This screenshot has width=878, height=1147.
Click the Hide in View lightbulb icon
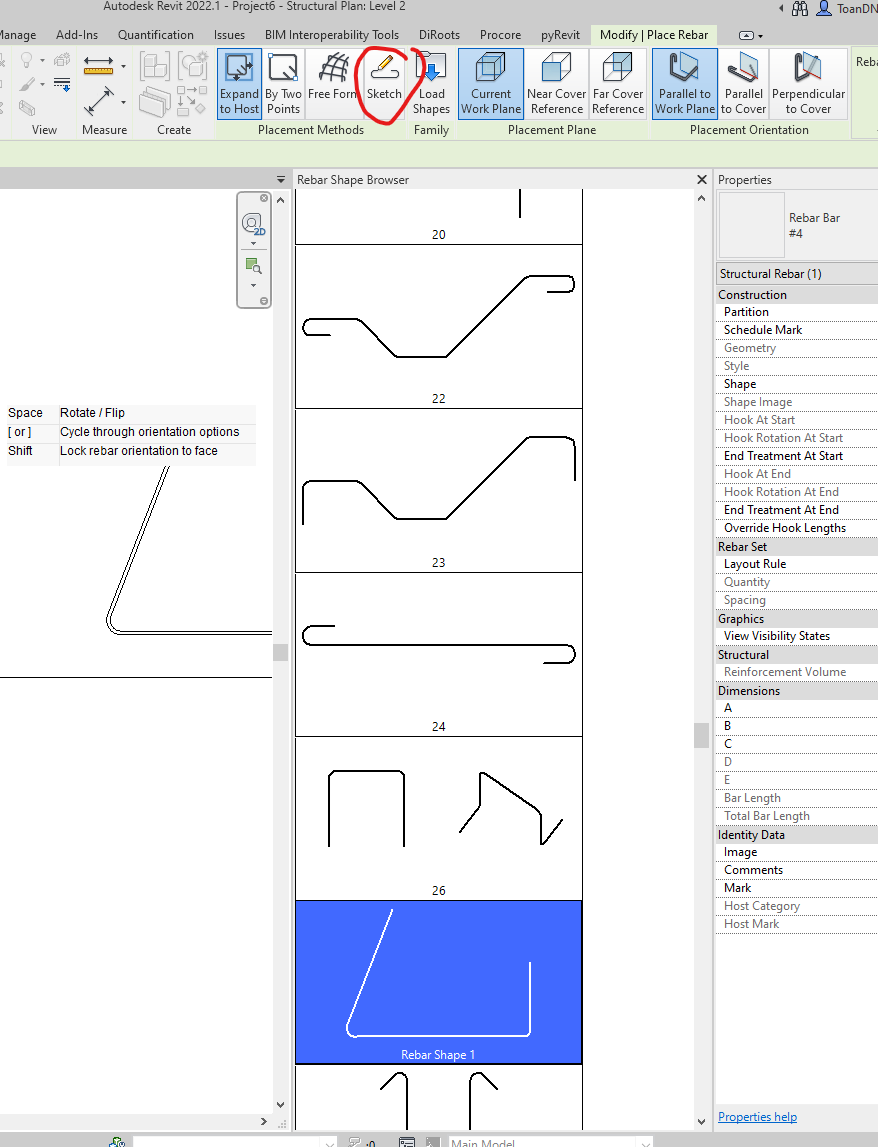(26, 60)
